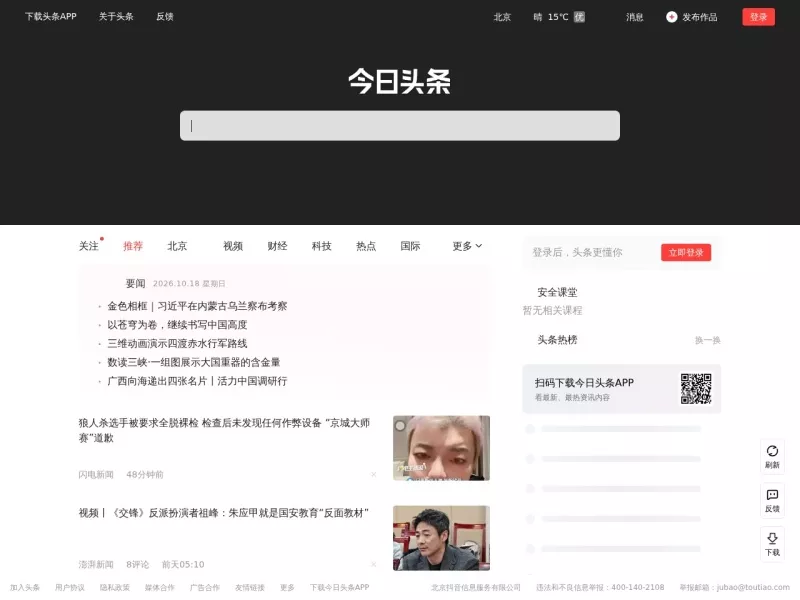Click the 安全课堂 heading
Screen dimensions: 800x600
pos(557,292)
